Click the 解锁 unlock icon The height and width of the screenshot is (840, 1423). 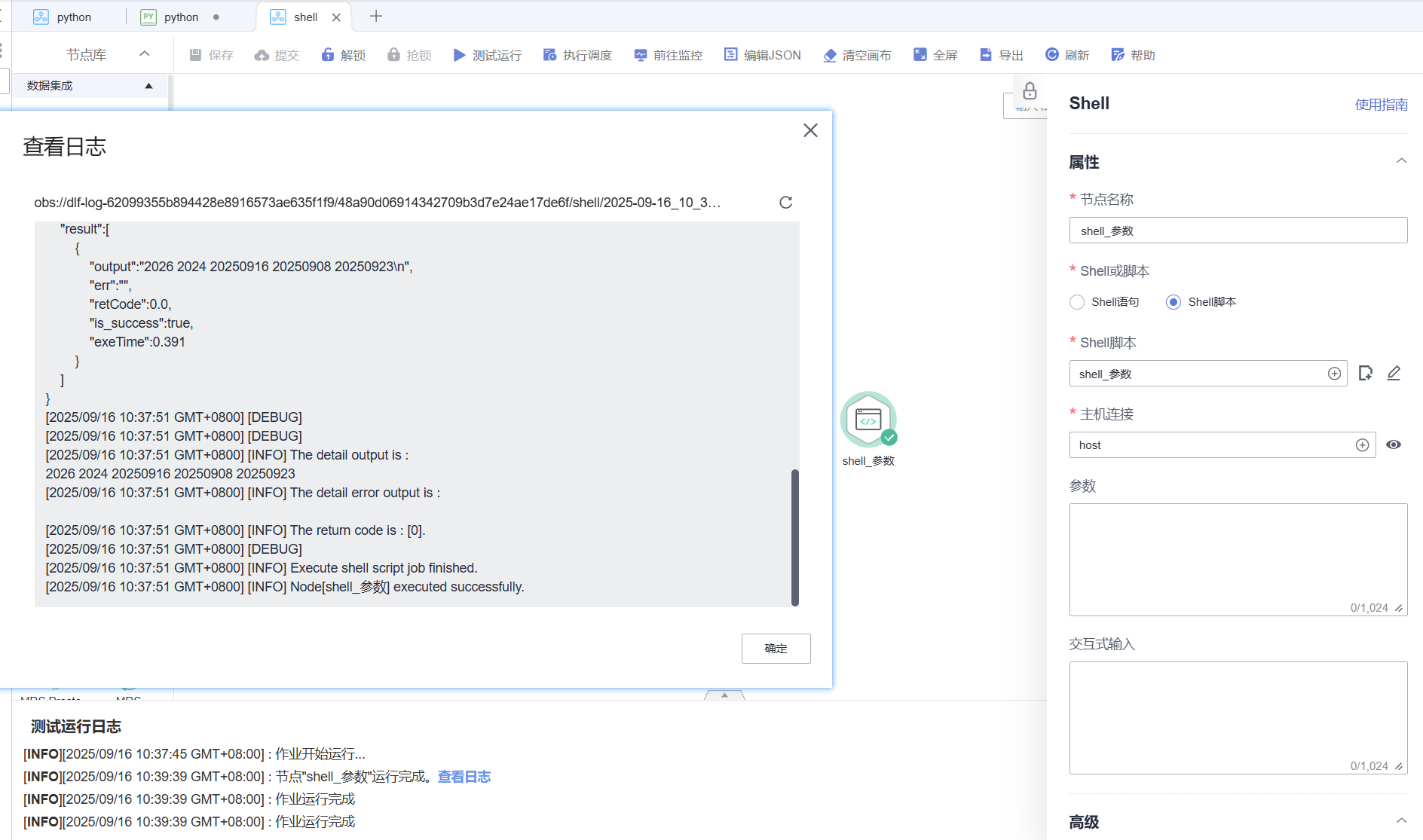pos(328,55)
